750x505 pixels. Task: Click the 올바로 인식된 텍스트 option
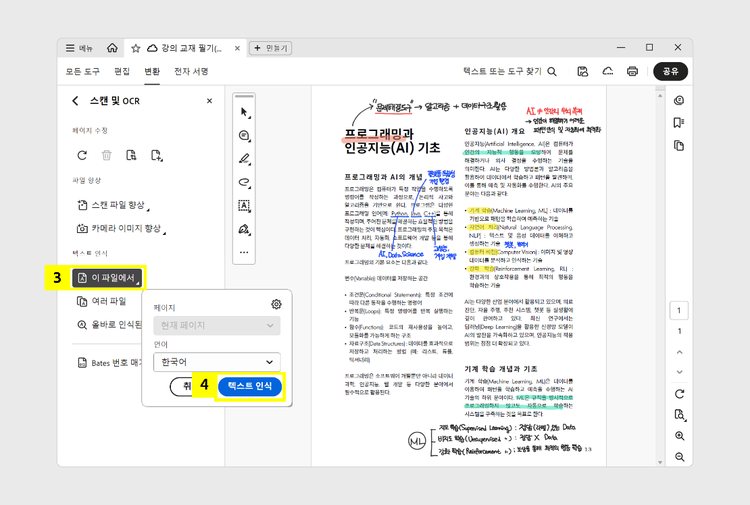pos(109,325)
